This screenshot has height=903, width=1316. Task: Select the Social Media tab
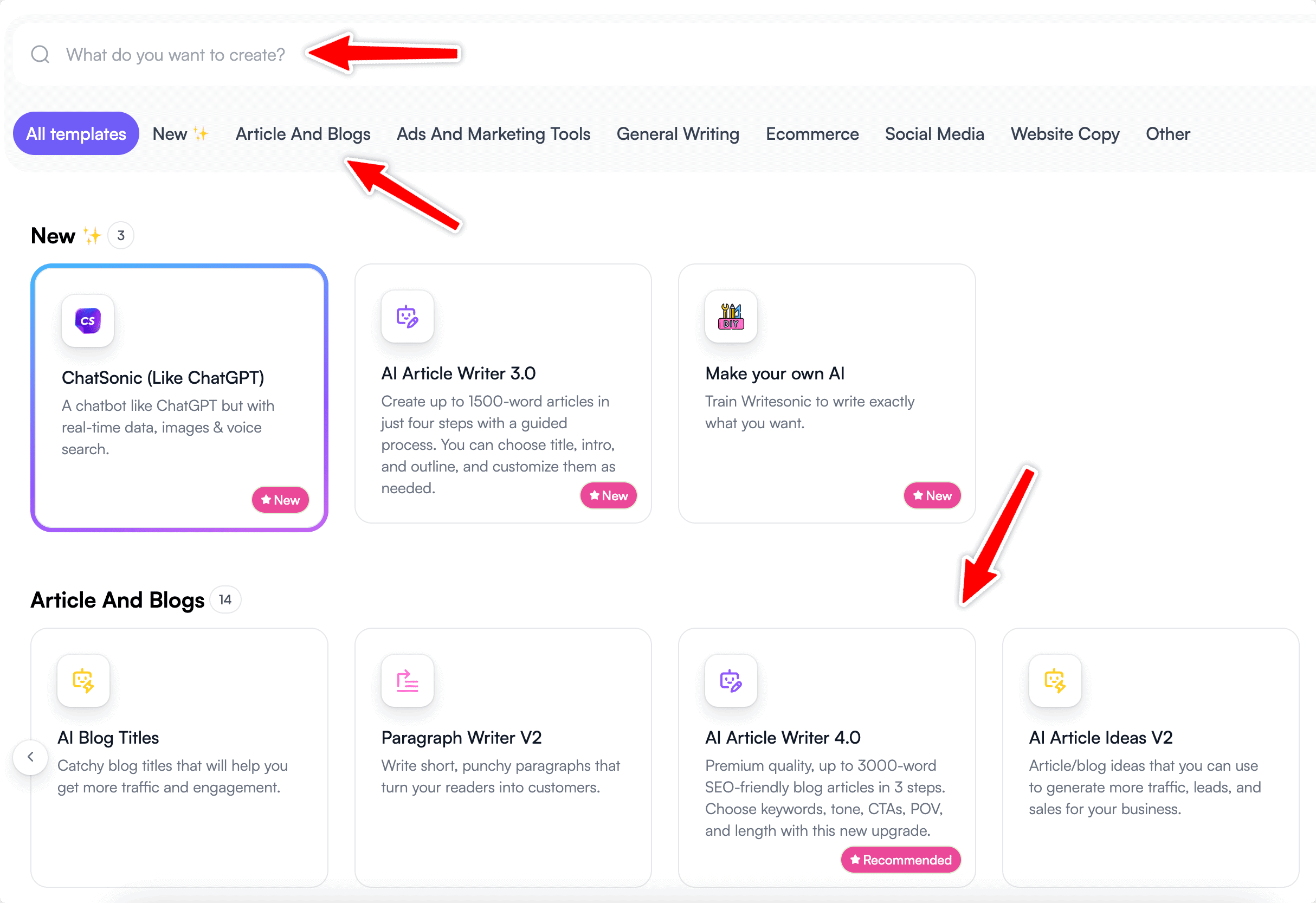pyautogui.click(x=934, y=134)
